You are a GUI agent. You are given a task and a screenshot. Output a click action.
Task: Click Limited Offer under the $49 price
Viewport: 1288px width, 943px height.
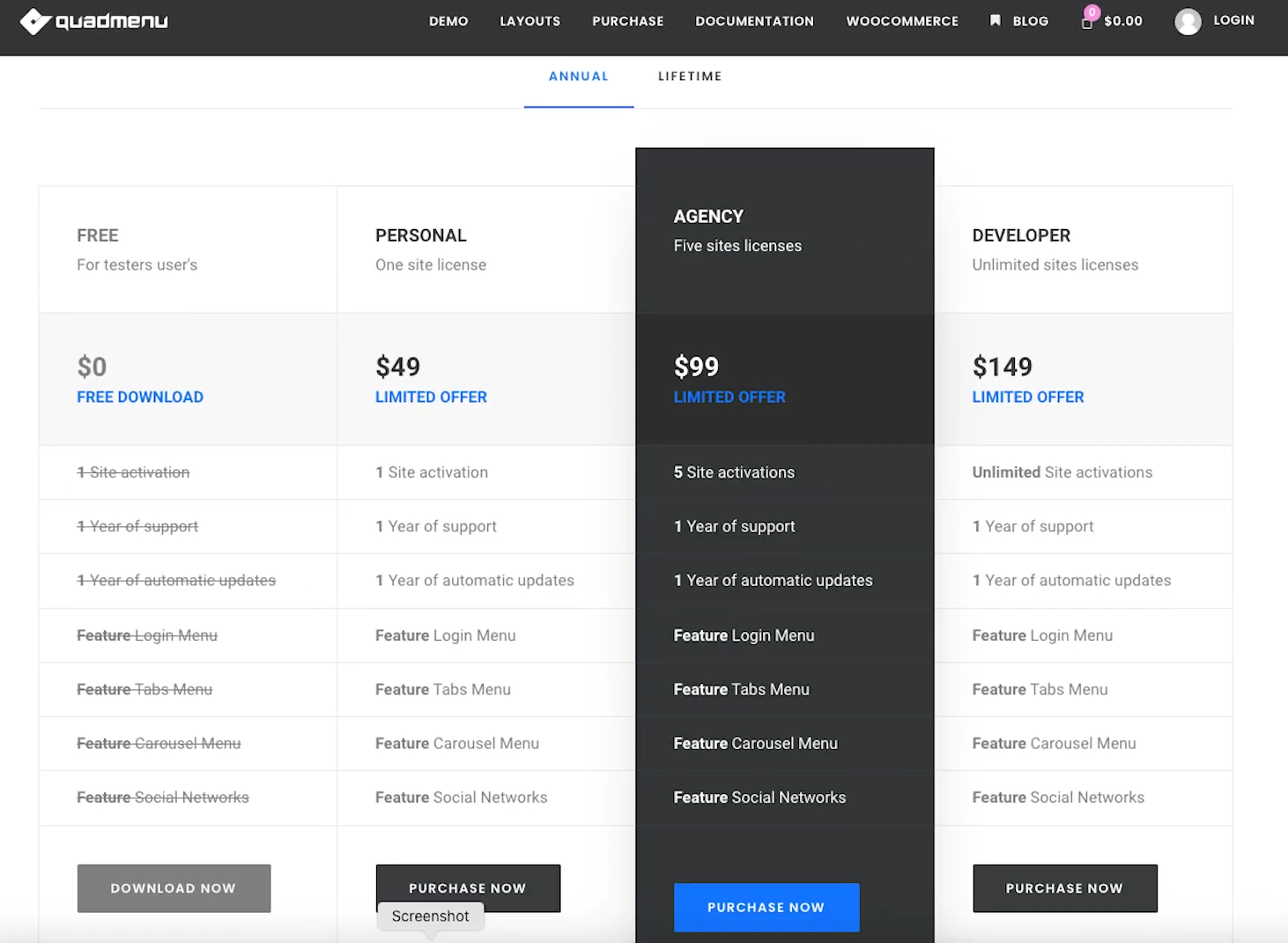pos(431,397)
